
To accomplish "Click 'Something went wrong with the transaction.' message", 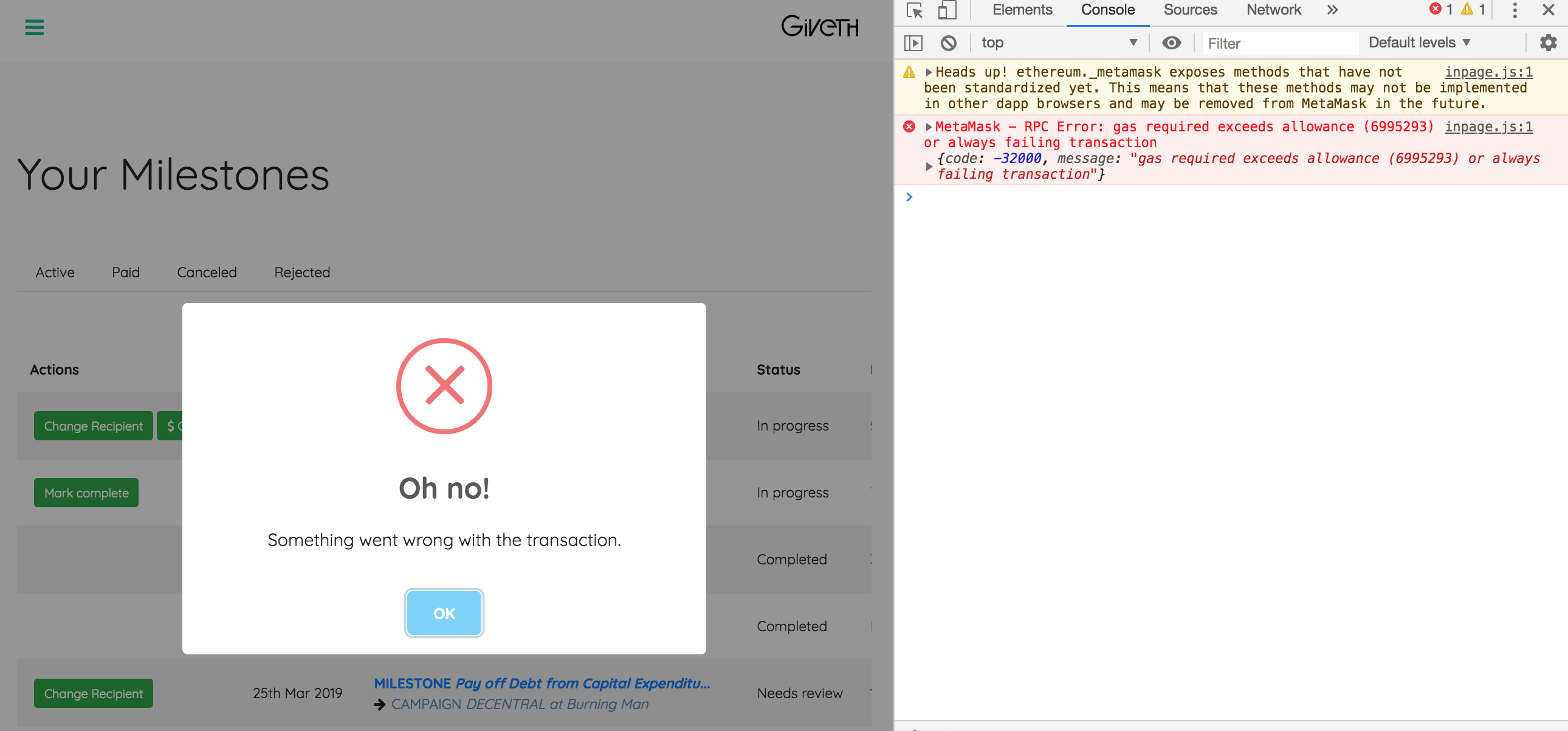I will click(x=444, y=540).
